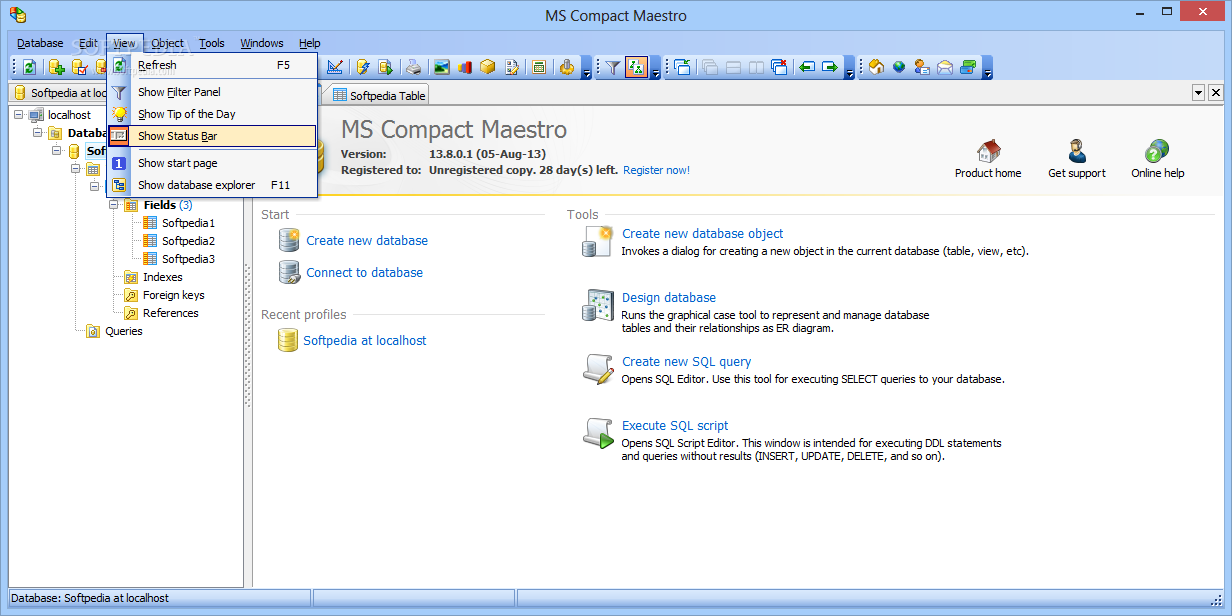The height and width of the screenshot is (616, 1232).
Task: Click the document with pencil toolbar icon
Action: point(512,67)
